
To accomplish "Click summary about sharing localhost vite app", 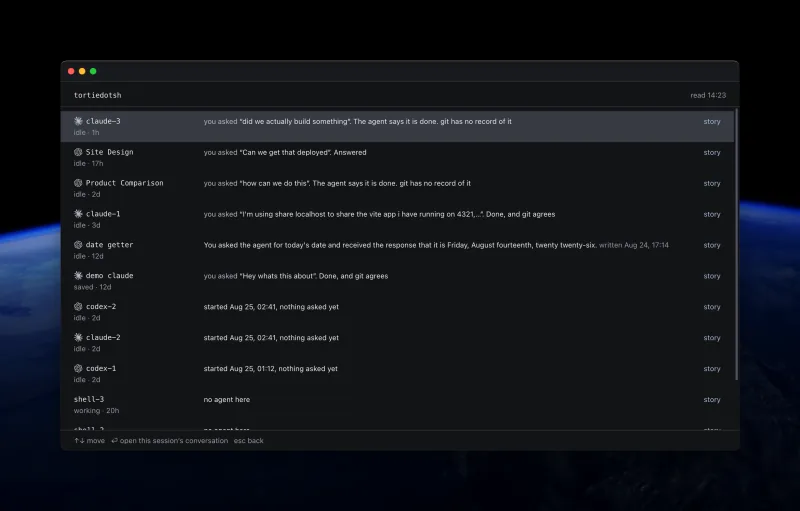I will (x=379, y=214).
